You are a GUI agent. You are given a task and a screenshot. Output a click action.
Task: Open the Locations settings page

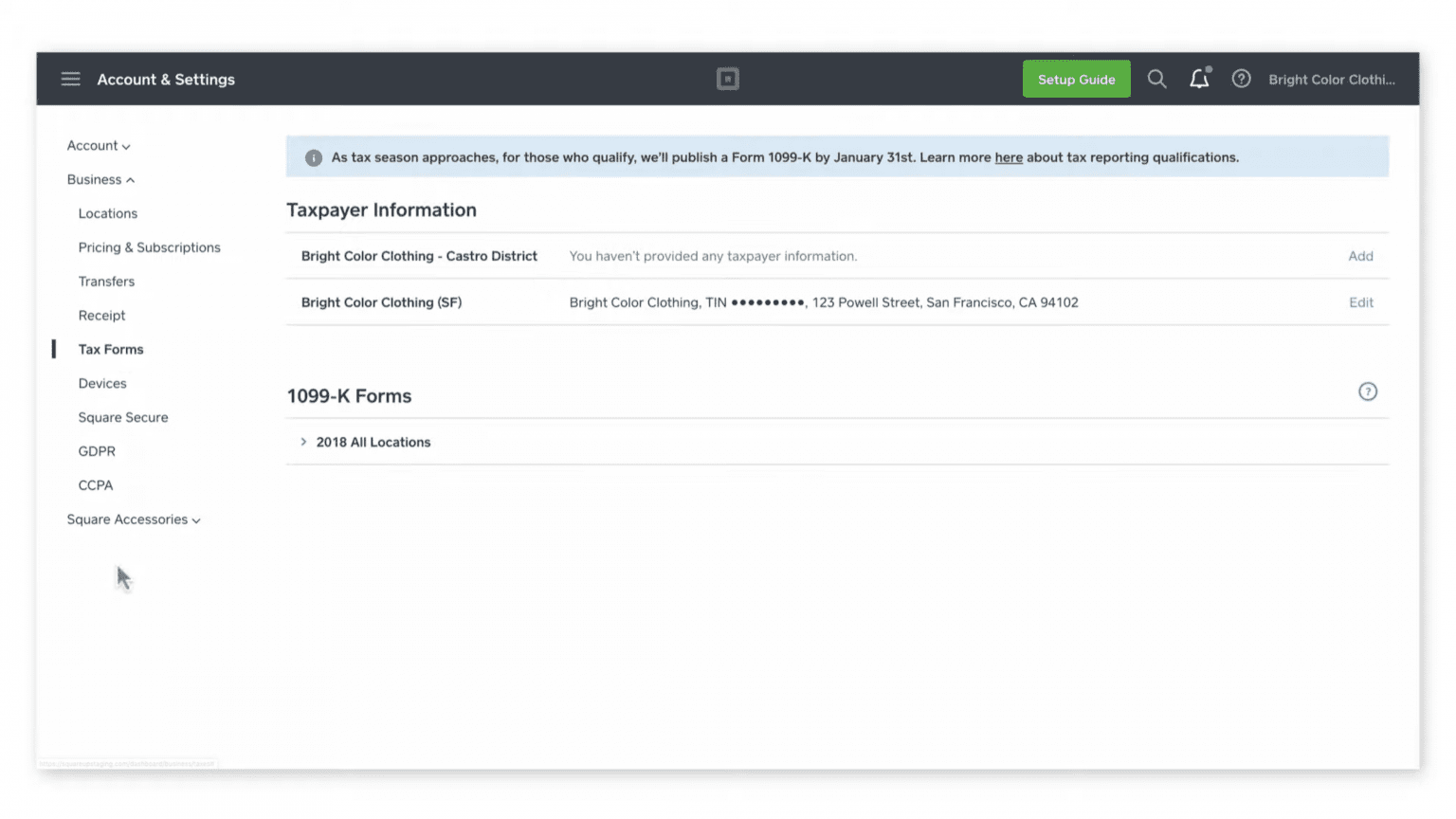[x=107, y=213]
